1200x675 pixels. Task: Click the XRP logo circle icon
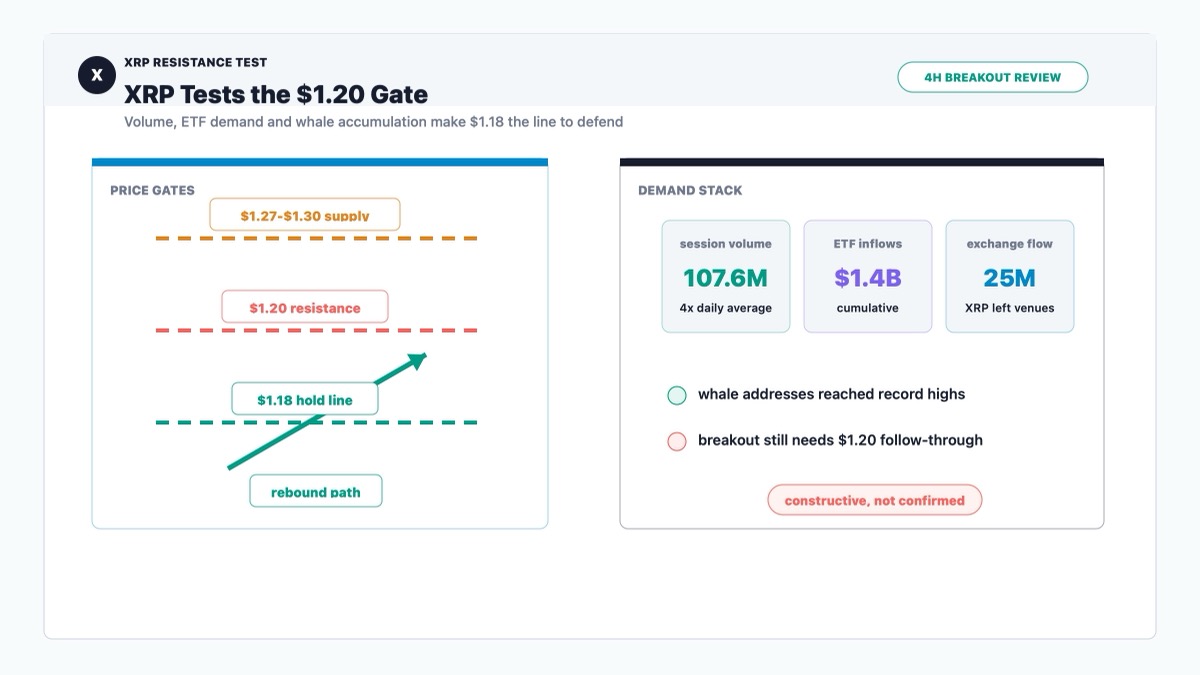[x=97, y=75]
